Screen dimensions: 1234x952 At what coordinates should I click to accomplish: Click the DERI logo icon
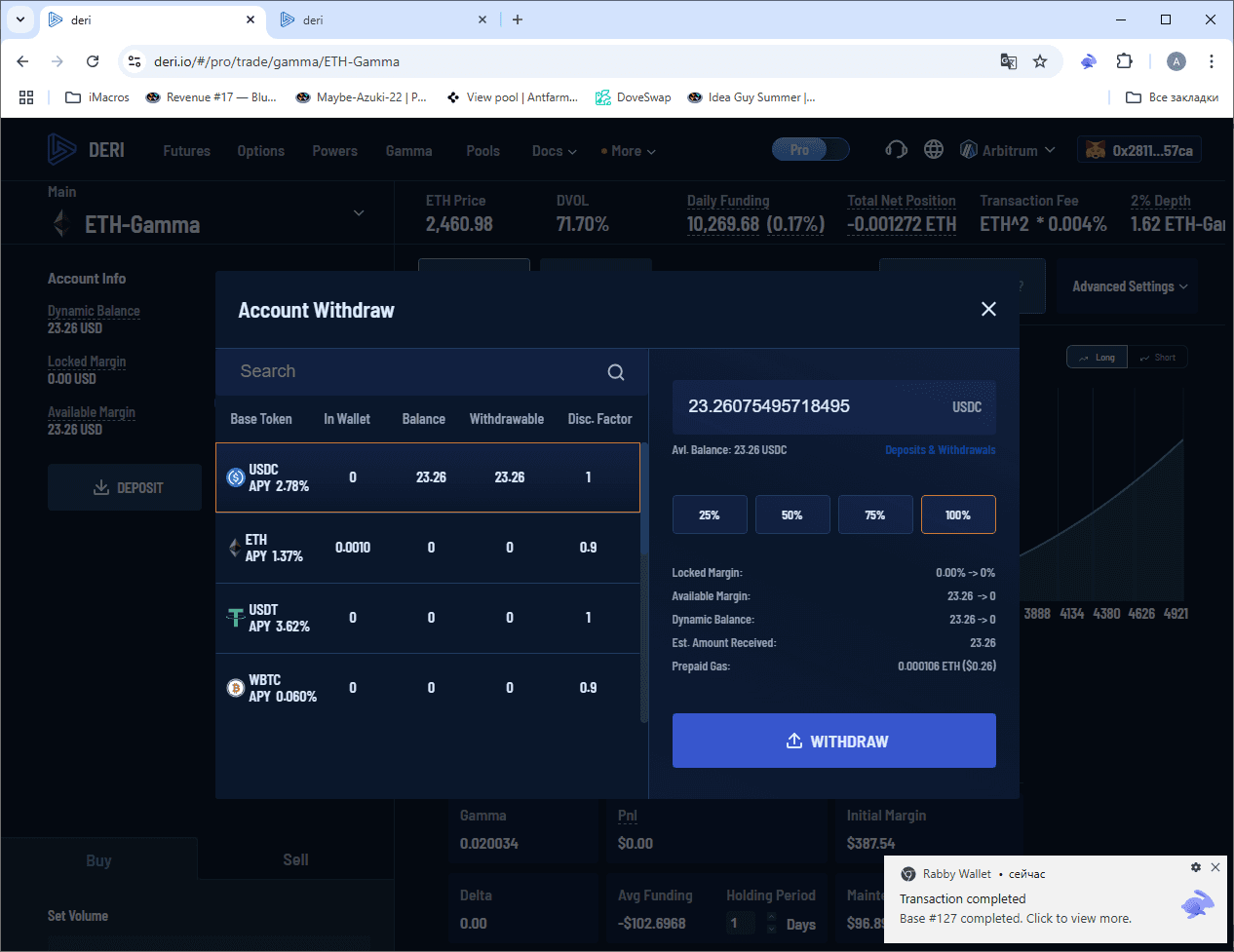(x=62, y=149)
